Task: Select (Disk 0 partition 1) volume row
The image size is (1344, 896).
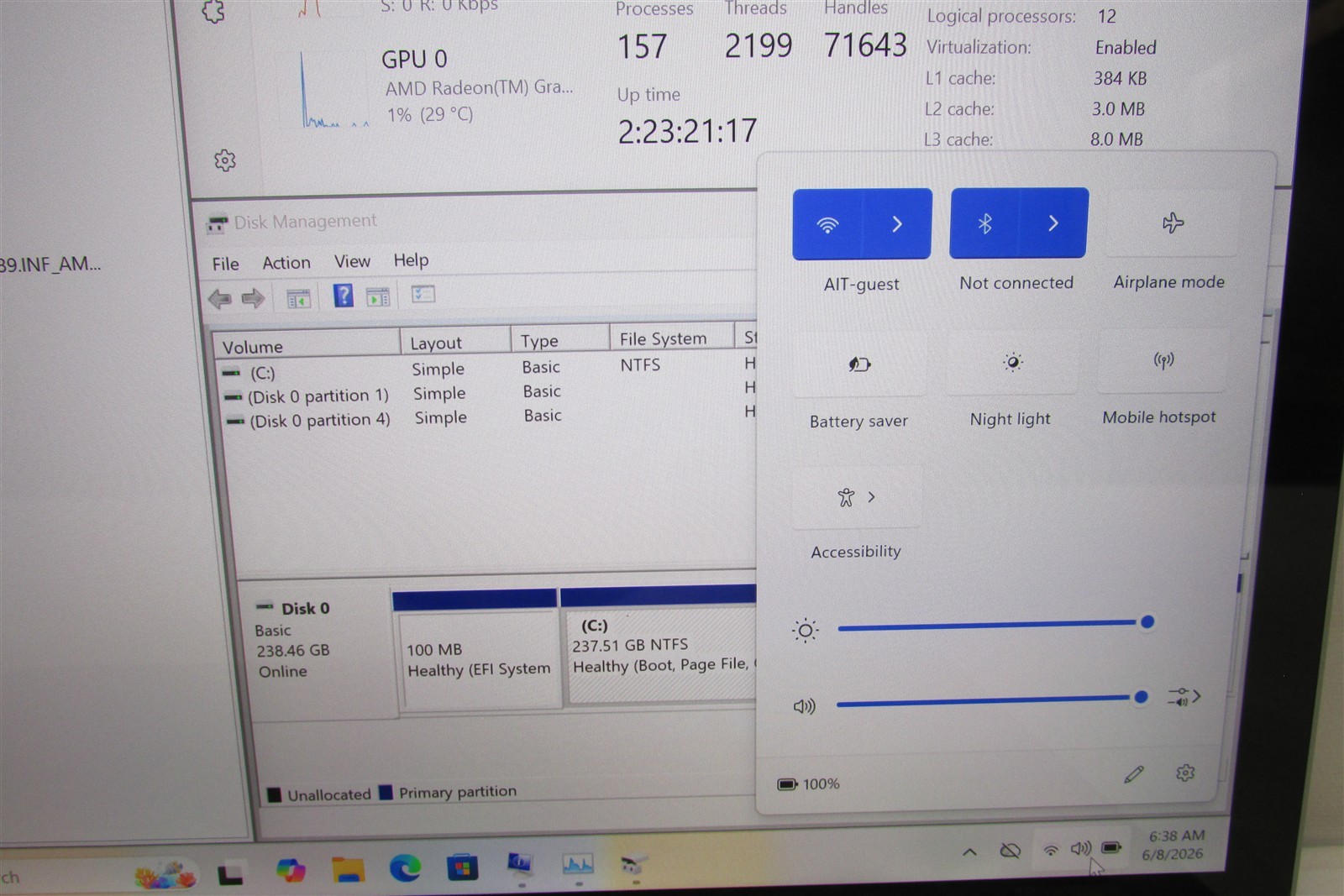Action: tap(487, 393)
